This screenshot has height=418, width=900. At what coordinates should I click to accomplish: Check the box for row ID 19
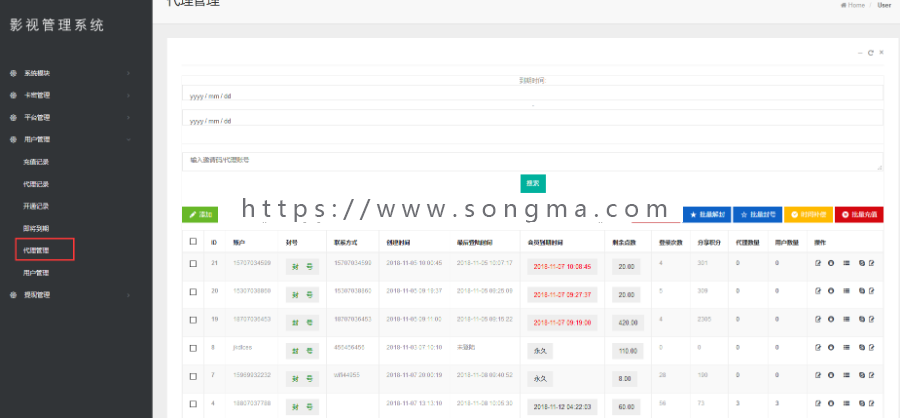[x=193, y=320]
